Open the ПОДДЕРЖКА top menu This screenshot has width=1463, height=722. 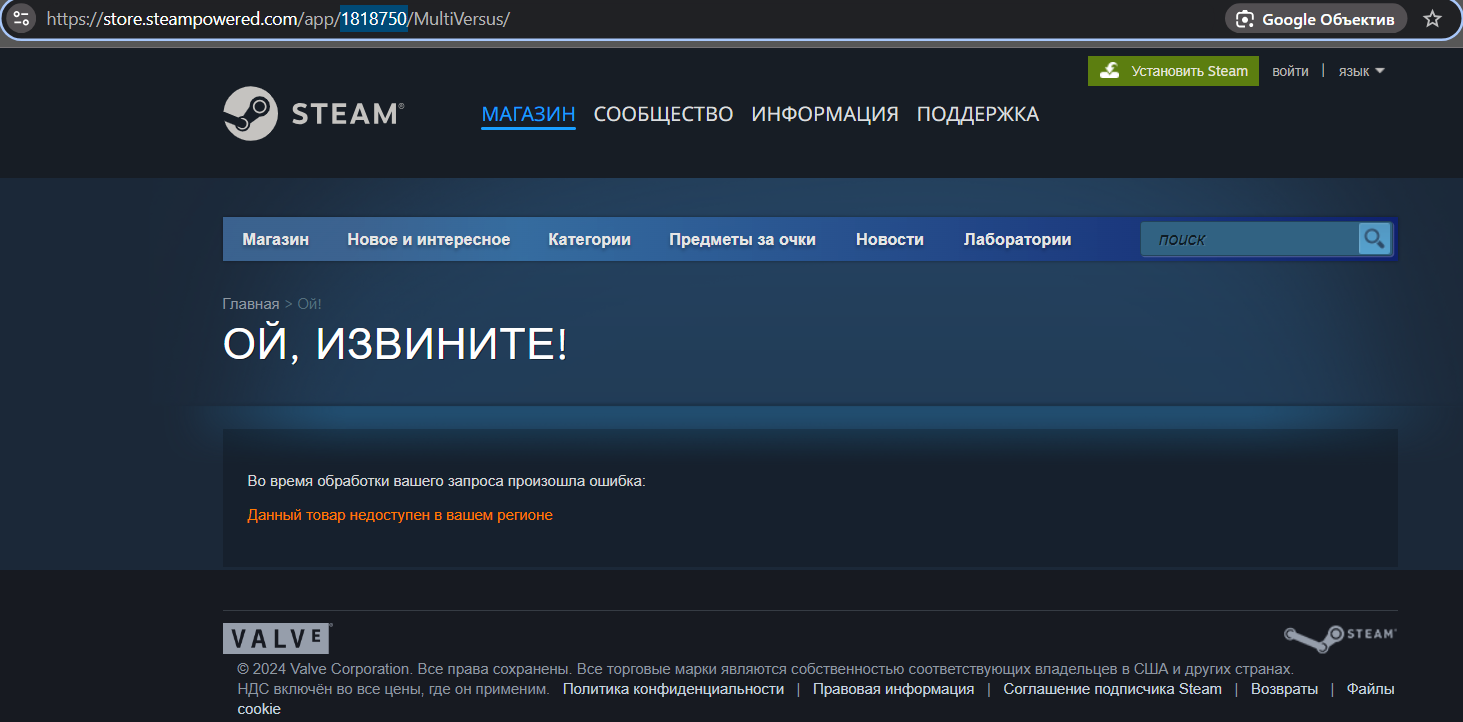(x=978, y=114)
